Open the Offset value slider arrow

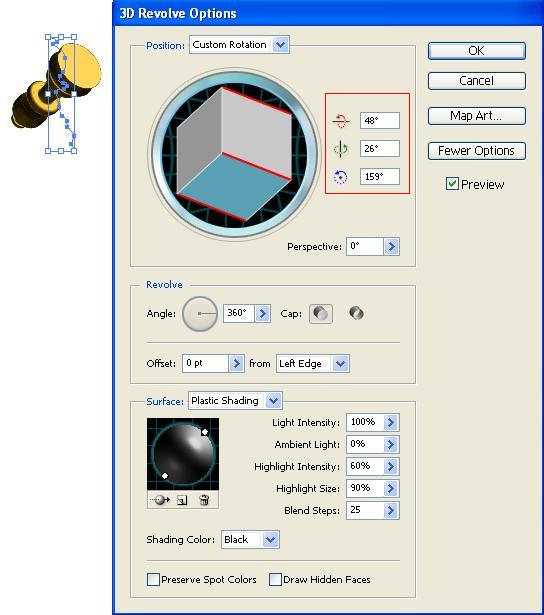pyautogui.click(x=237, y=364)
